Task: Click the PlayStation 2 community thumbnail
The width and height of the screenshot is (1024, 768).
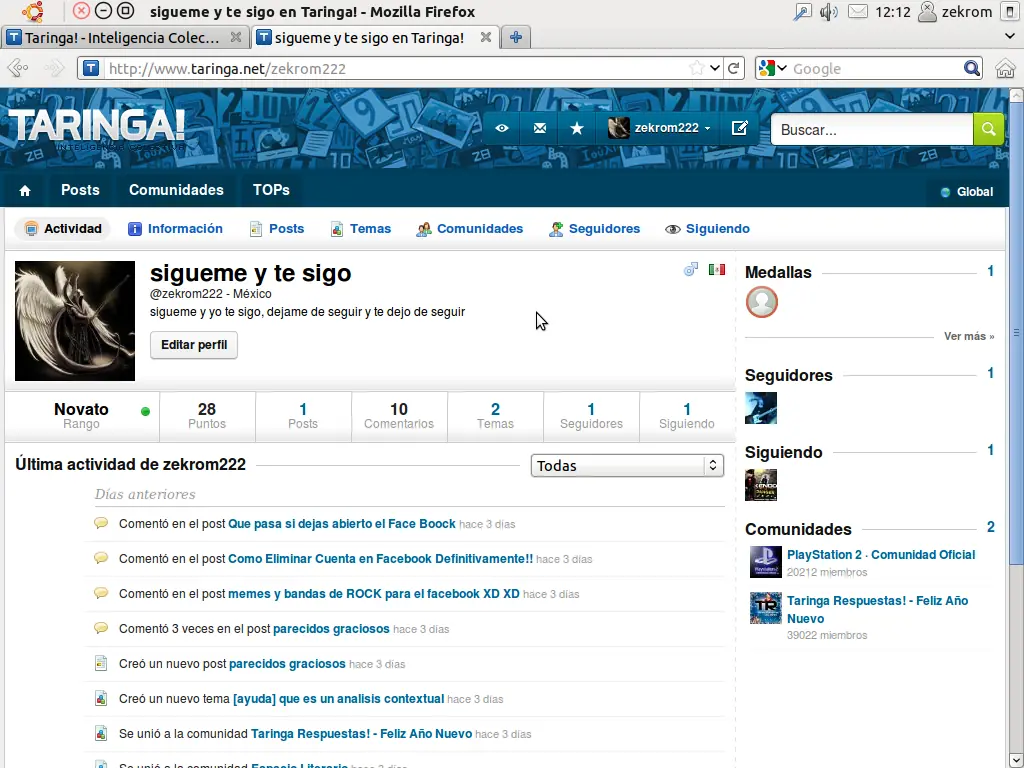Action: (x=765, y=562)
